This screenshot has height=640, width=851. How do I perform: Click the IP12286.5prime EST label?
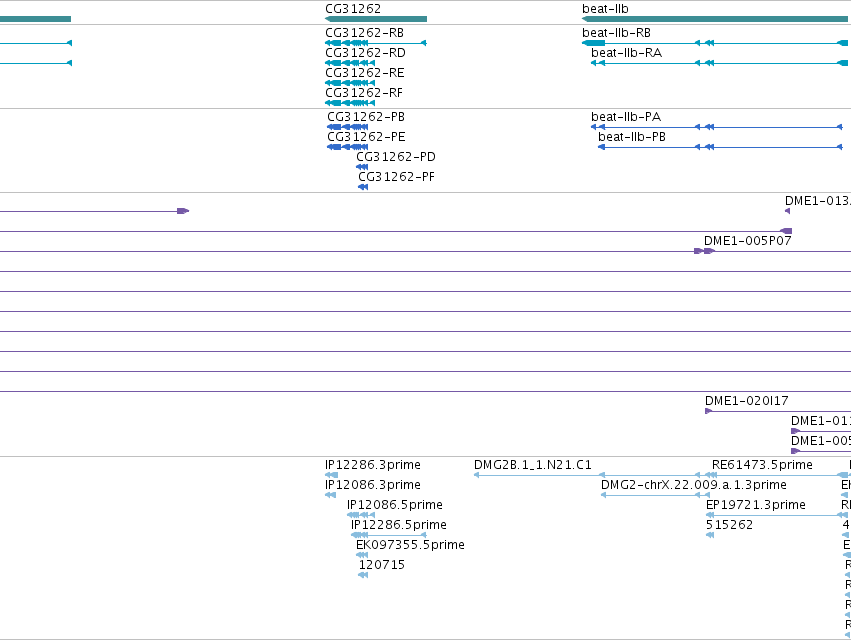tap(399, 525)
